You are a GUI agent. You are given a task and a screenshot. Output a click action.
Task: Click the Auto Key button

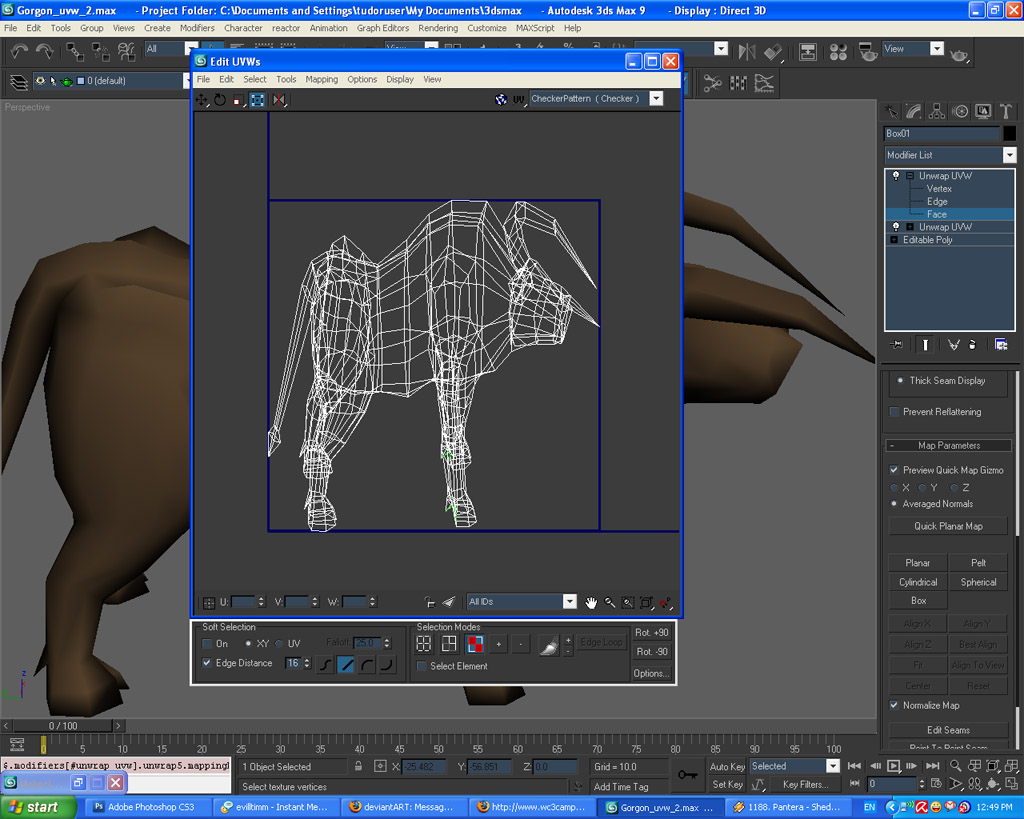click(x=727, y=767)
